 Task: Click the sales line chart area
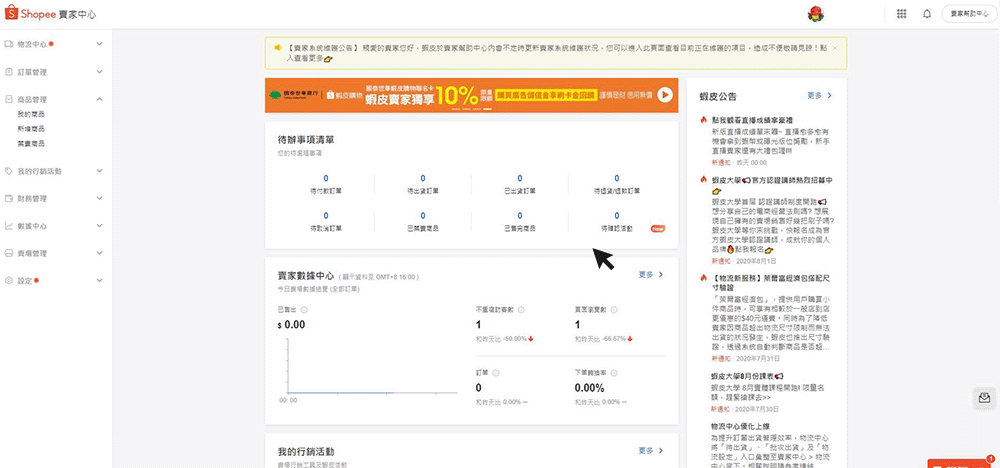point(372,365)
